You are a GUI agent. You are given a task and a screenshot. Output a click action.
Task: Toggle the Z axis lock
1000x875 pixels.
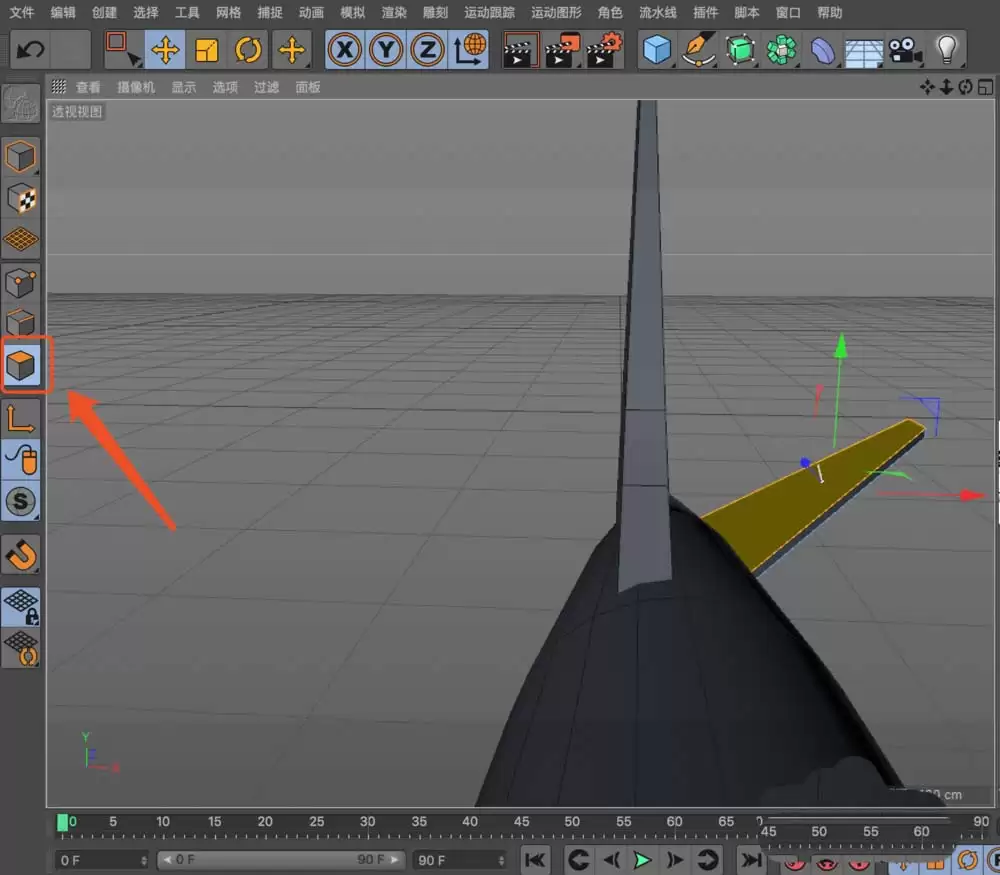coord(427,49)
